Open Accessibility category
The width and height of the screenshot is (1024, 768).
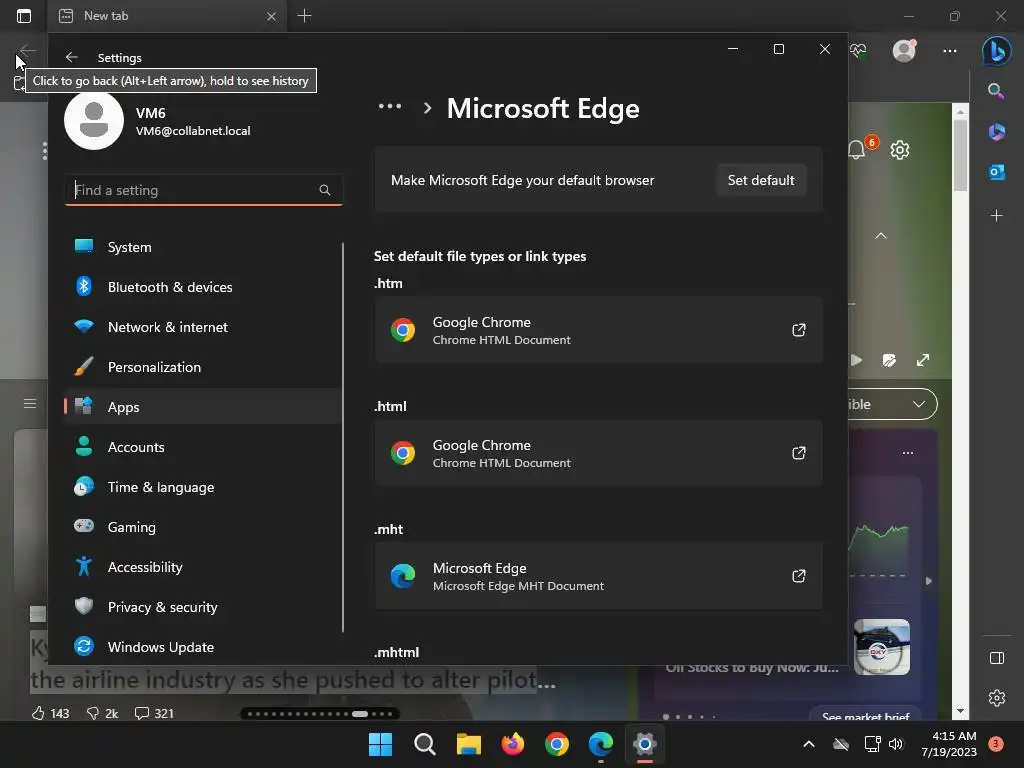(203, 567)
